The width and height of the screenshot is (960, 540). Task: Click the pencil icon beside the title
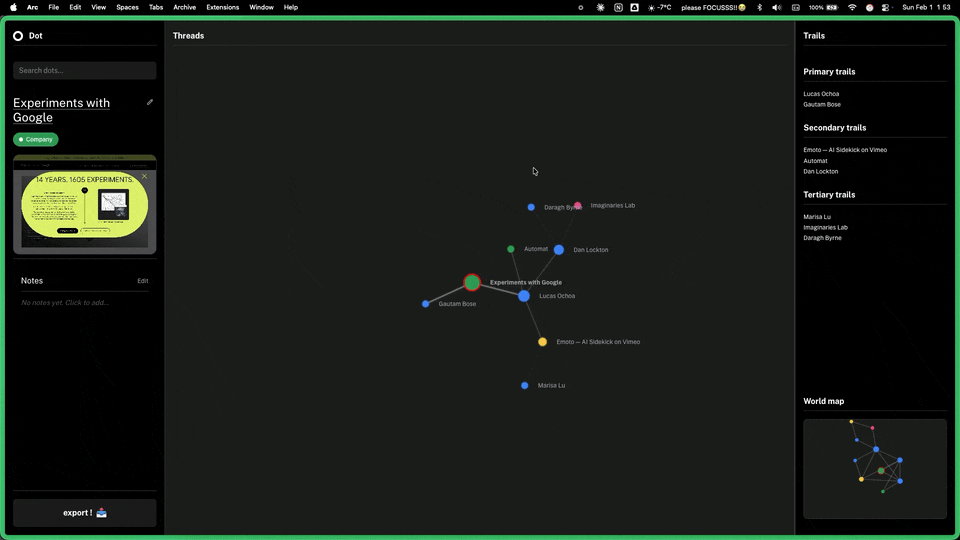click(150, 102)
